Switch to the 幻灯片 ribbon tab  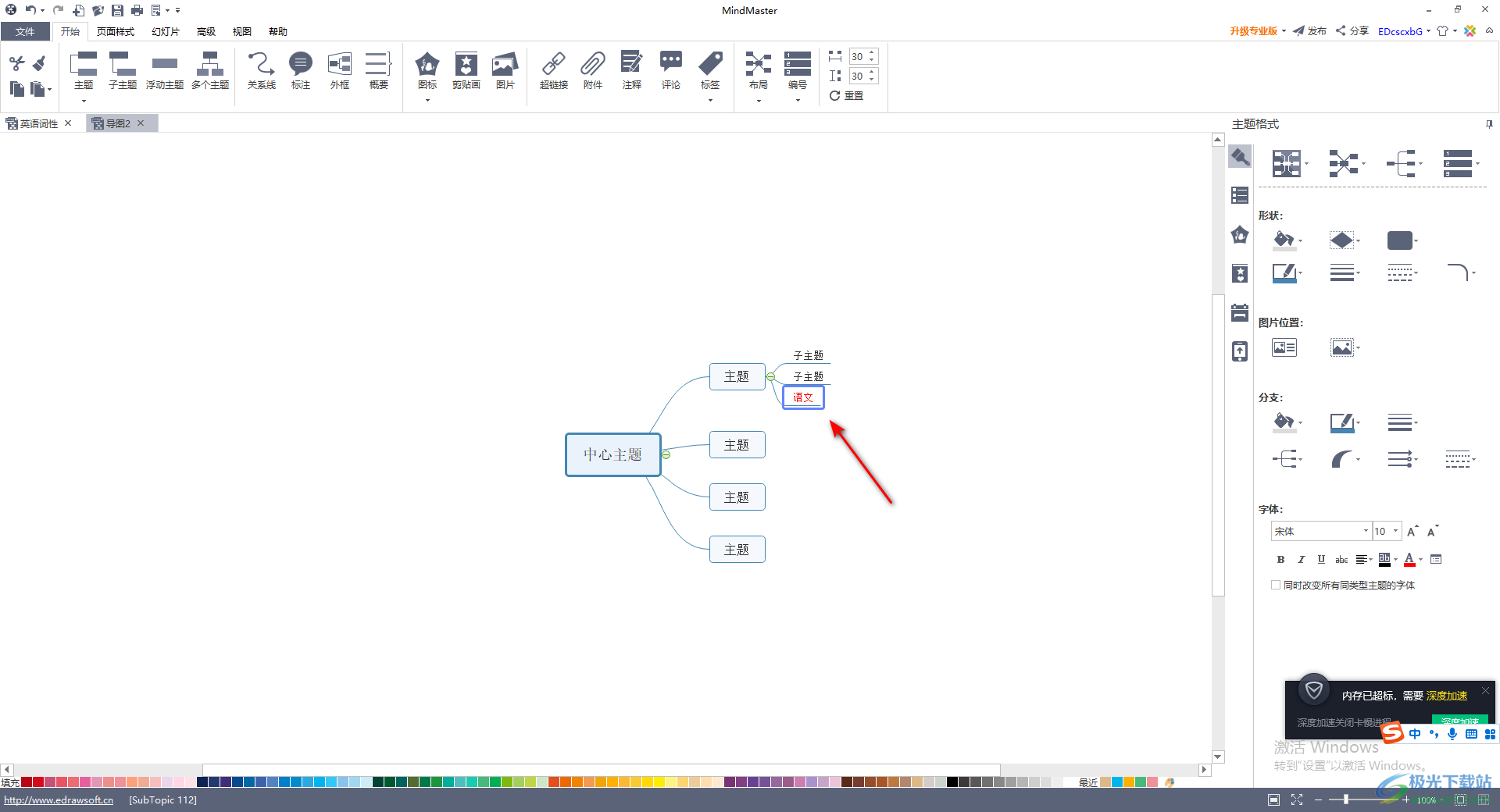pyautogui.click(x=166, y=31)
